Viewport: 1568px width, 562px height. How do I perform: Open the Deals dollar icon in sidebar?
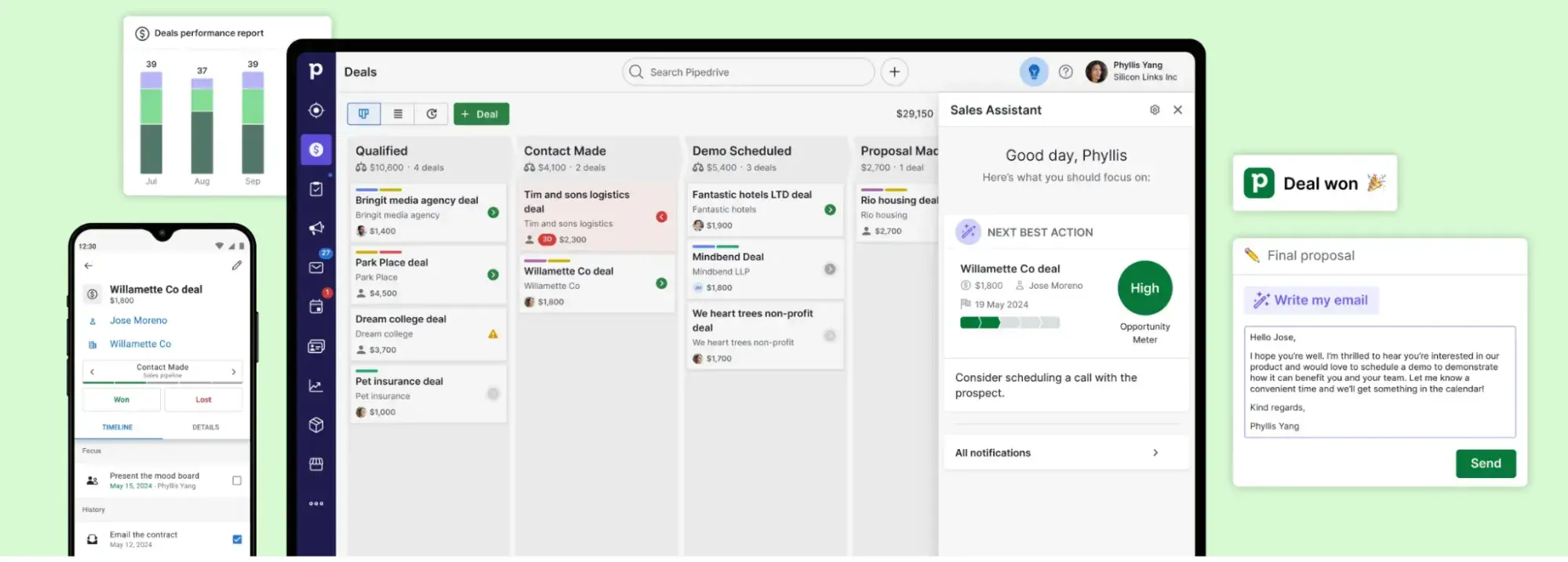click(316, 150)
